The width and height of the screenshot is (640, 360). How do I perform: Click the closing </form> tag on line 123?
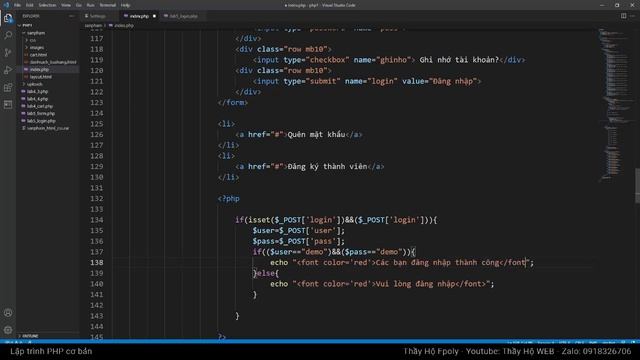233,102
